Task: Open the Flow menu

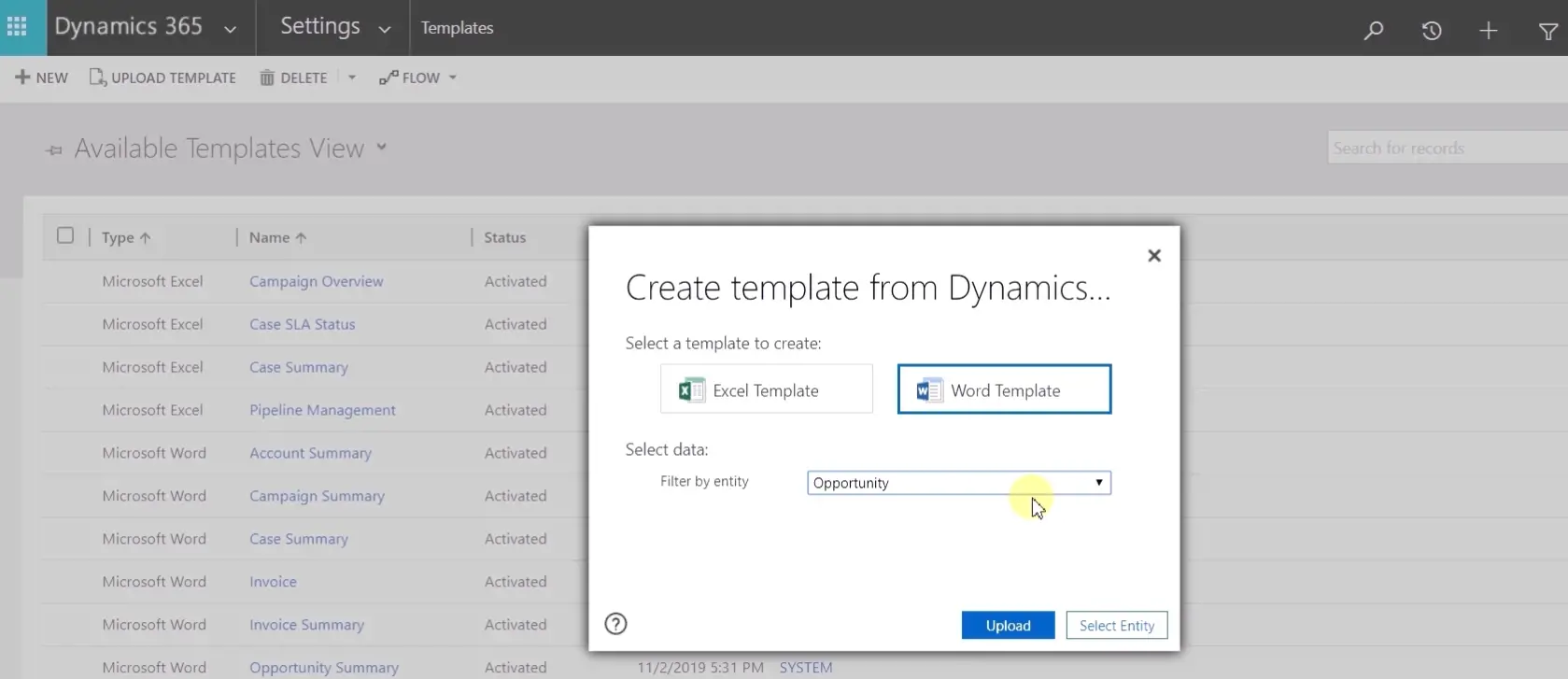Action: pyautogui.click(x=417, y=78)
